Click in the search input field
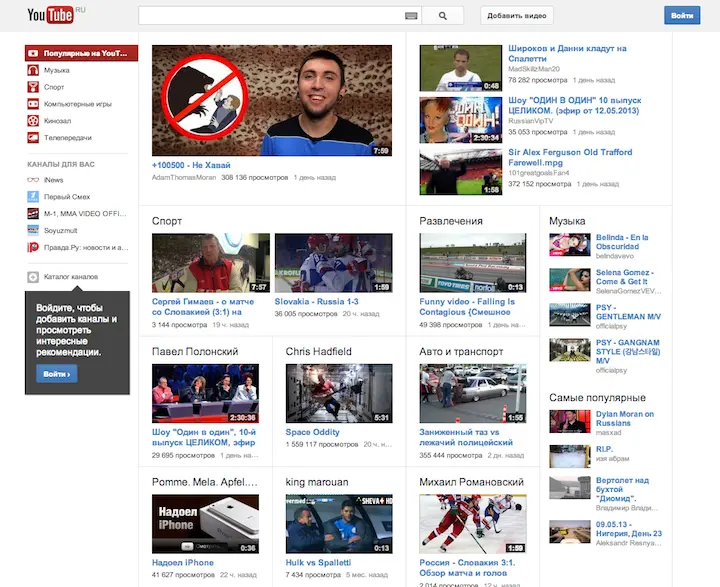The image size is (720, 587). point(271,16)
